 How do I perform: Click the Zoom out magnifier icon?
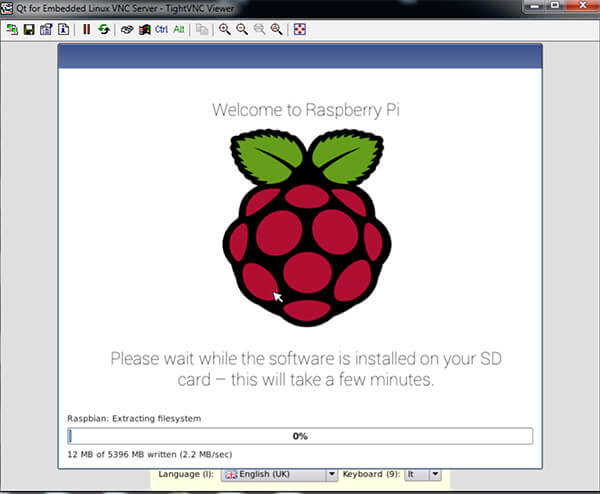[242, 29]
